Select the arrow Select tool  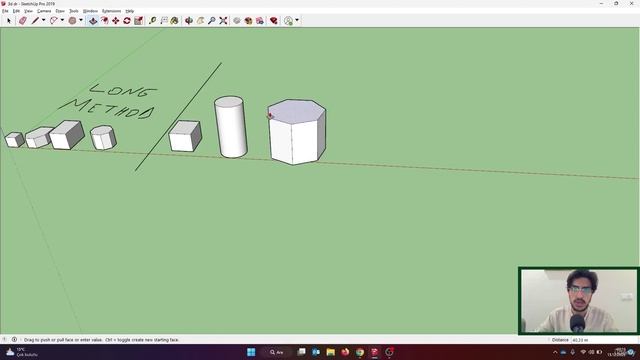pos(9,20)
